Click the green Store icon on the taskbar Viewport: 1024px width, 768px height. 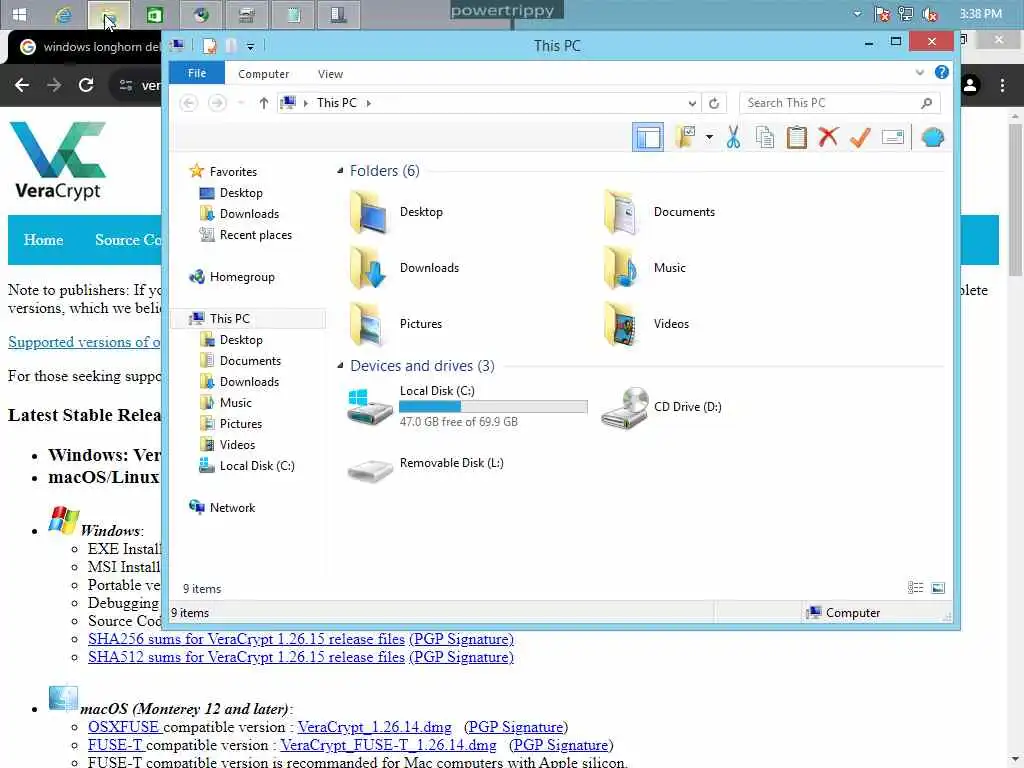pos(155,15)
